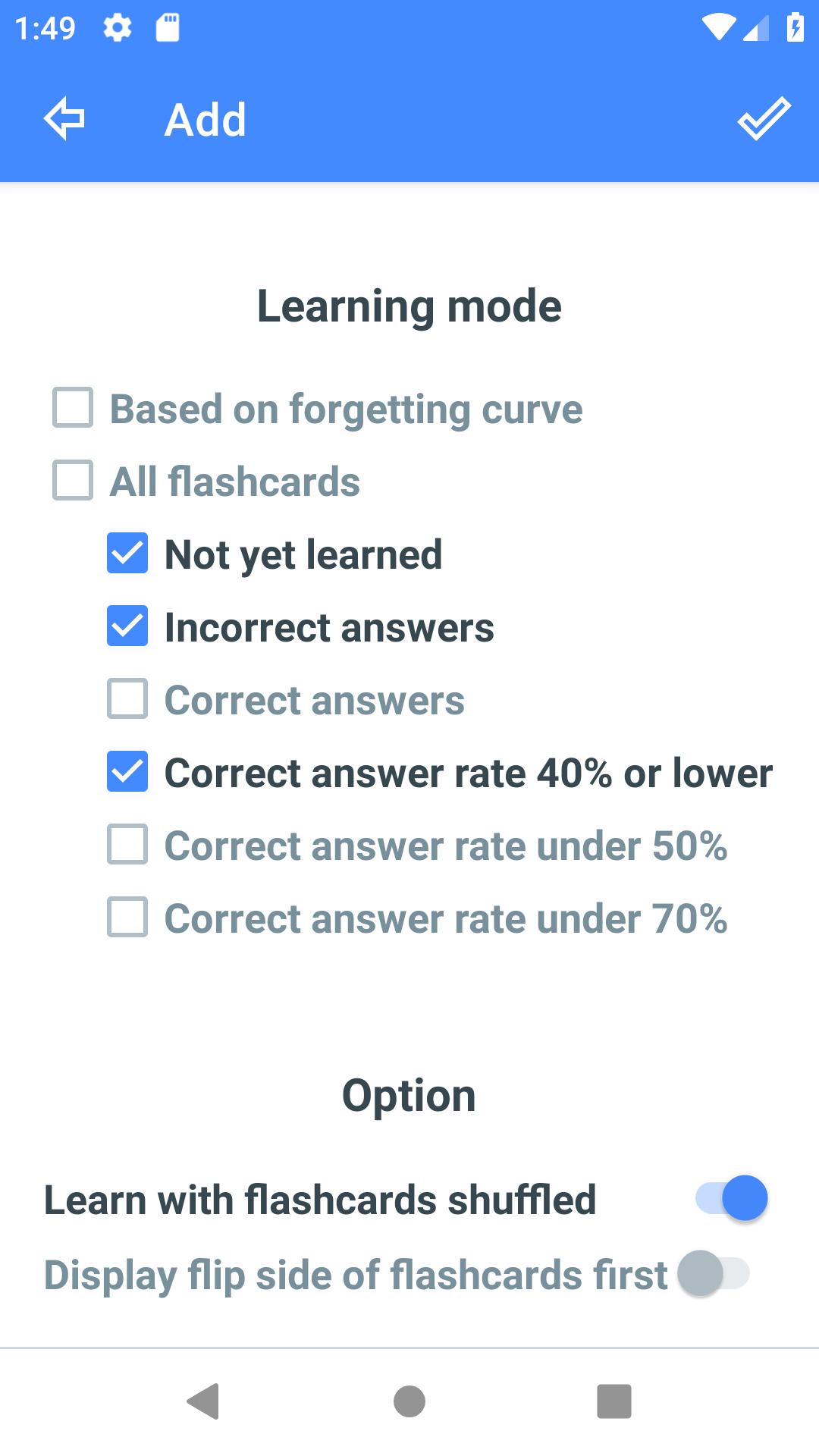Tap the battery icon in status bar
Image resolution: width=819 pixels, height=1456 pixels.
(795, 29)
